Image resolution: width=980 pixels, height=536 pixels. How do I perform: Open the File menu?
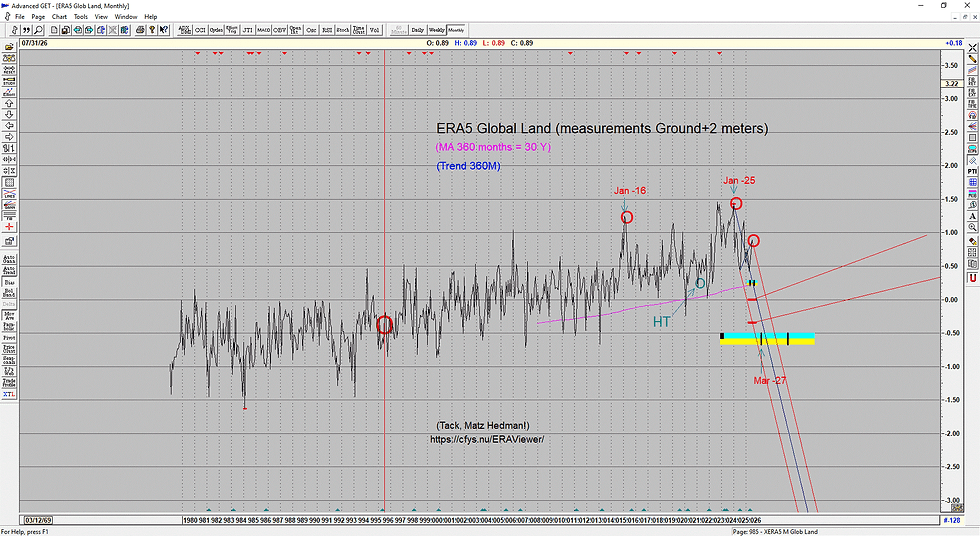(19, 17)
